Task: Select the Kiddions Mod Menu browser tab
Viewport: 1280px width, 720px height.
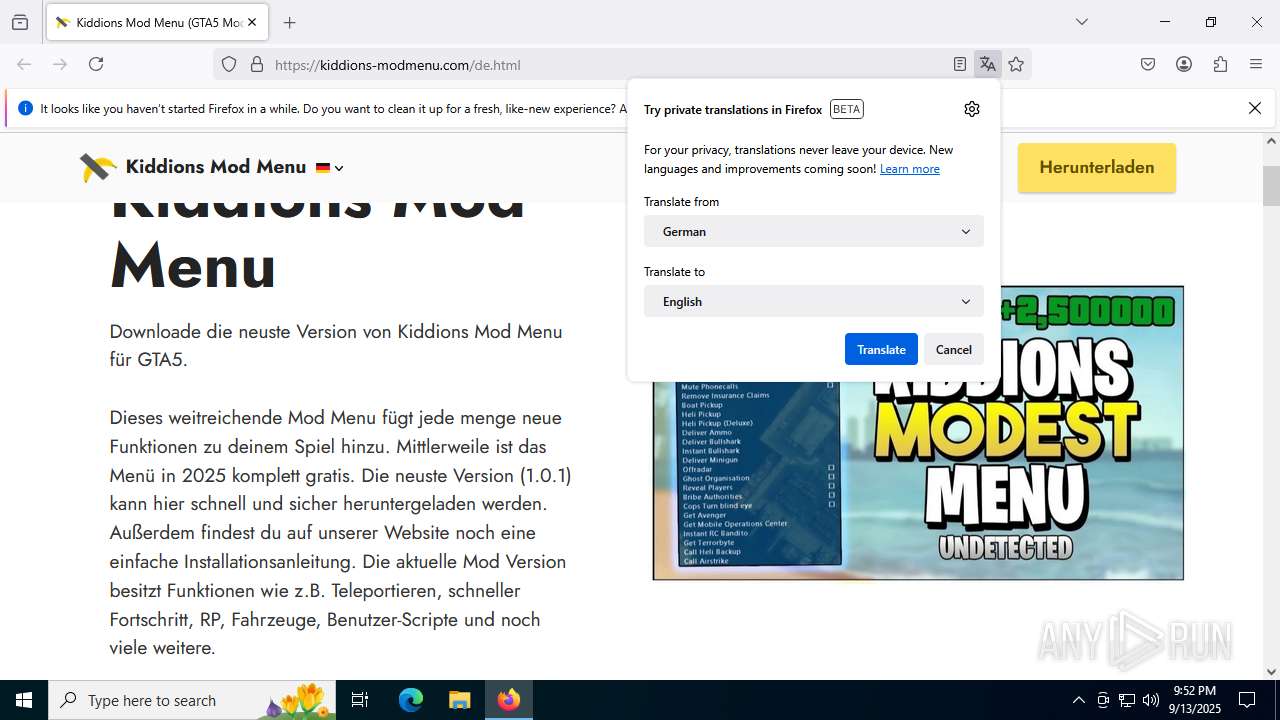Action: pos(157,22)
